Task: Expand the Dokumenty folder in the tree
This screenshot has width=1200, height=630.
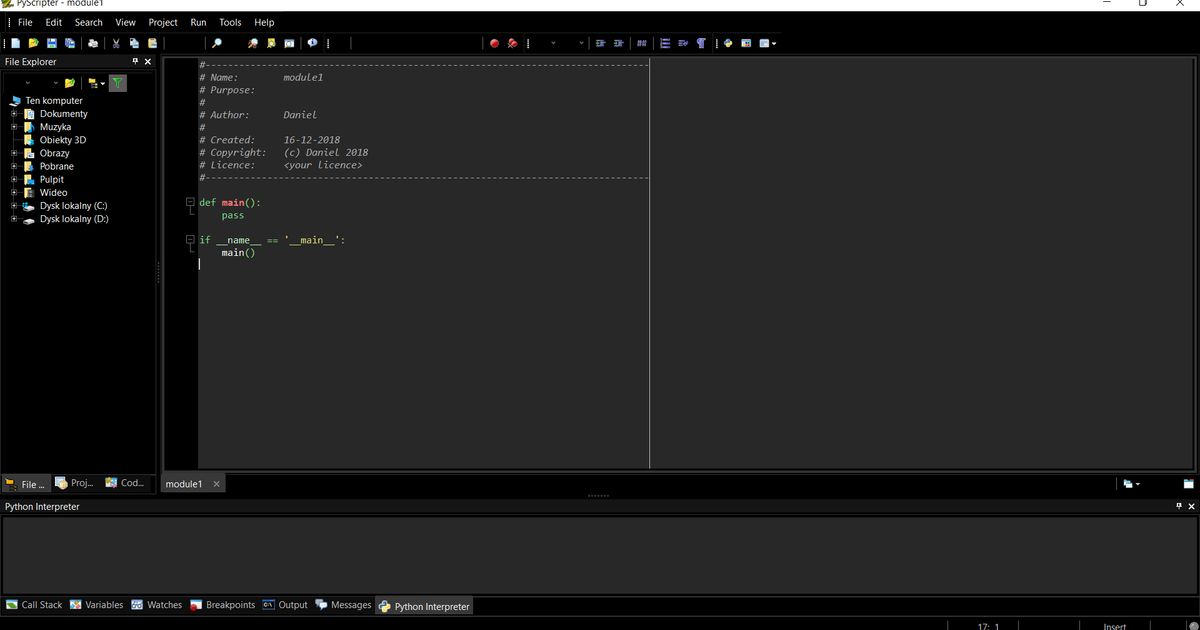Action: (x=14, y=114)
